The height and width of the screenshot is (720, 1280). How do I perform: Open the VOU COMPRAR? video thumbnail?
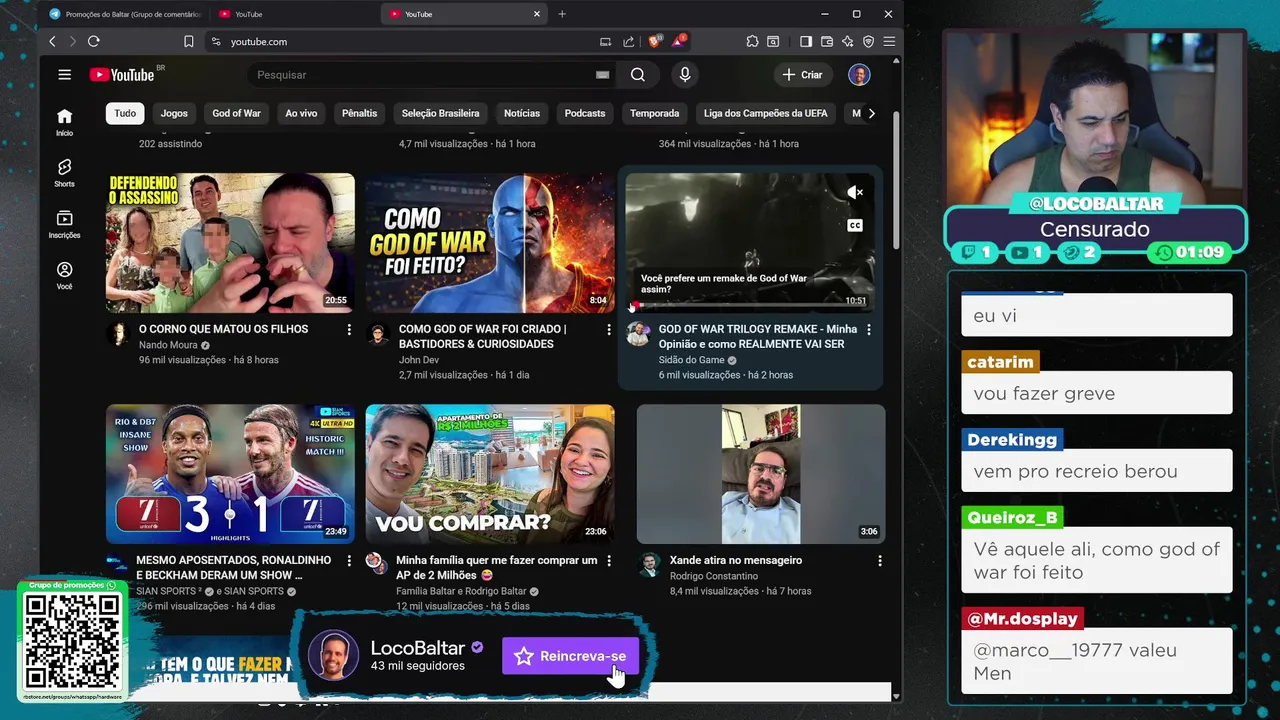point(490,474)
